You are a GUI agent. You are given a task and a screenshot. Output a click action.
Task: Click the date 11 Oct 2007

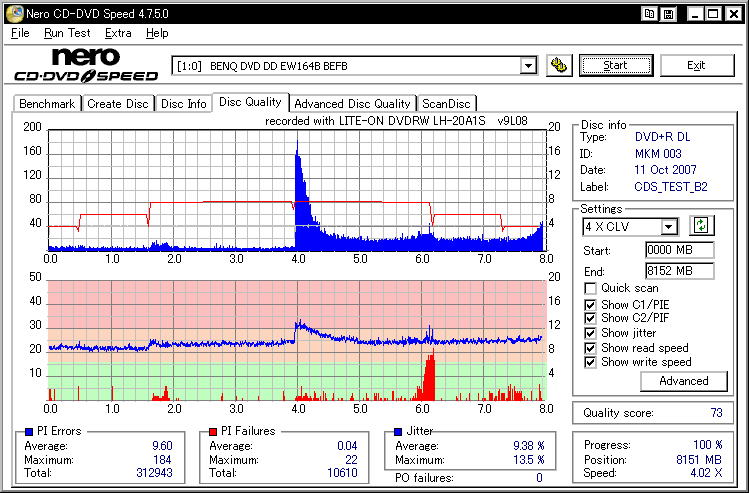[x=665, y=170]
